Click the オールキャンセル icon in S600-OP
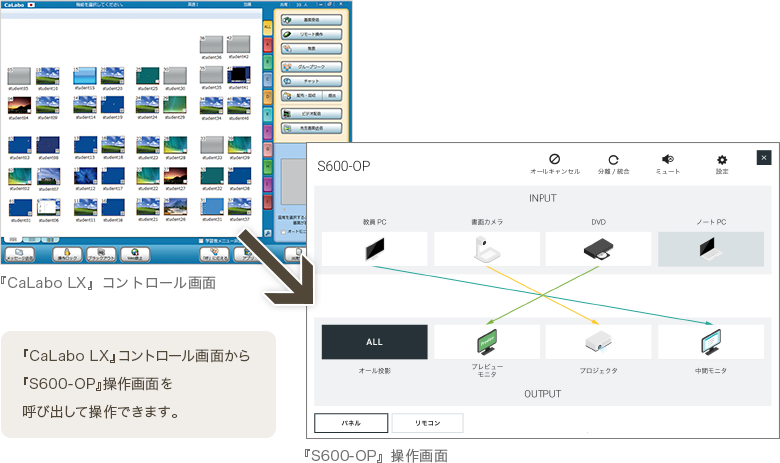 click(x=555, y=159)
